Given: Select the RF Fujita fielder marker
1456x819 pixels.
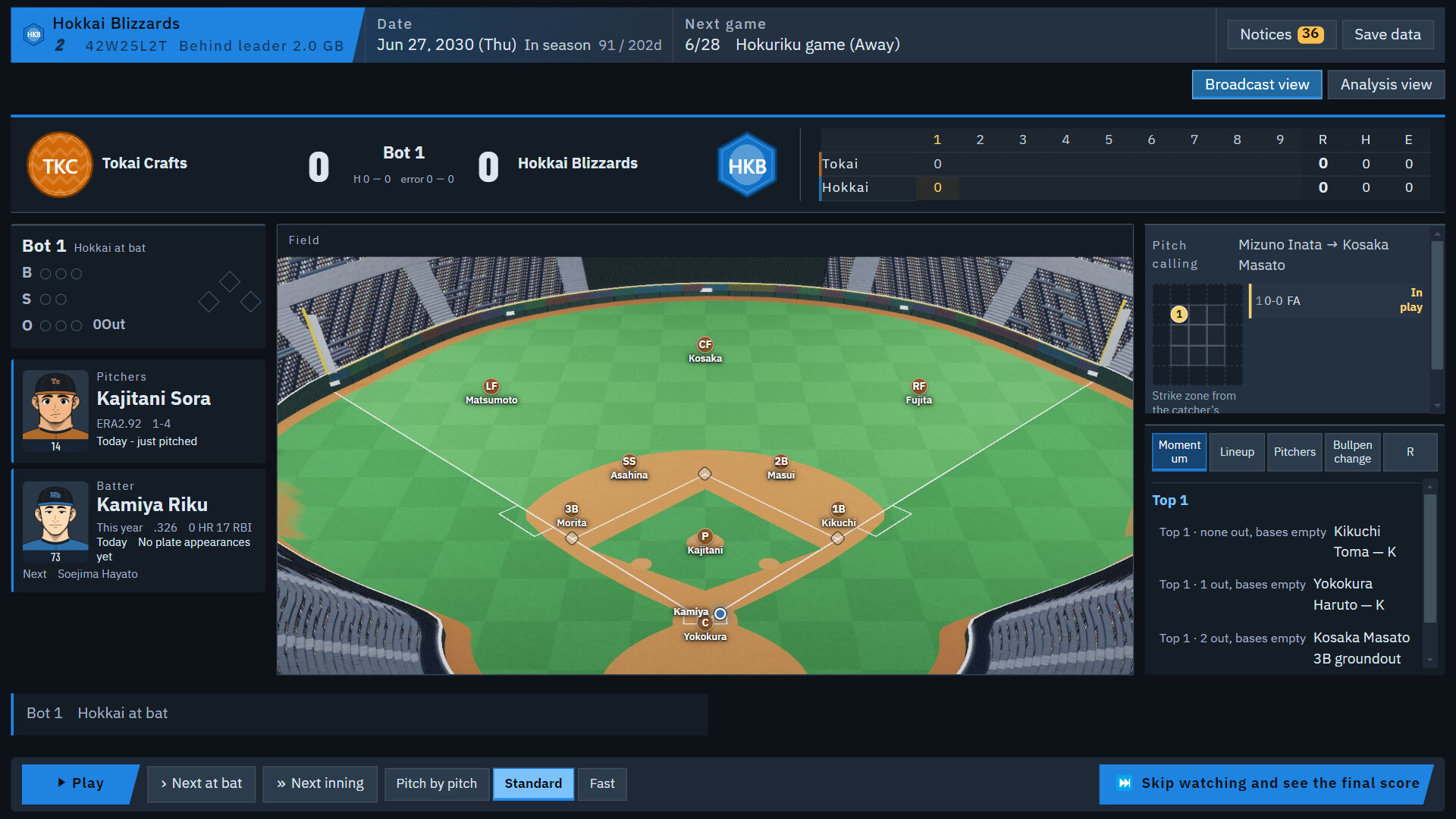Looking at the screenshot, I should click(919, 386).
